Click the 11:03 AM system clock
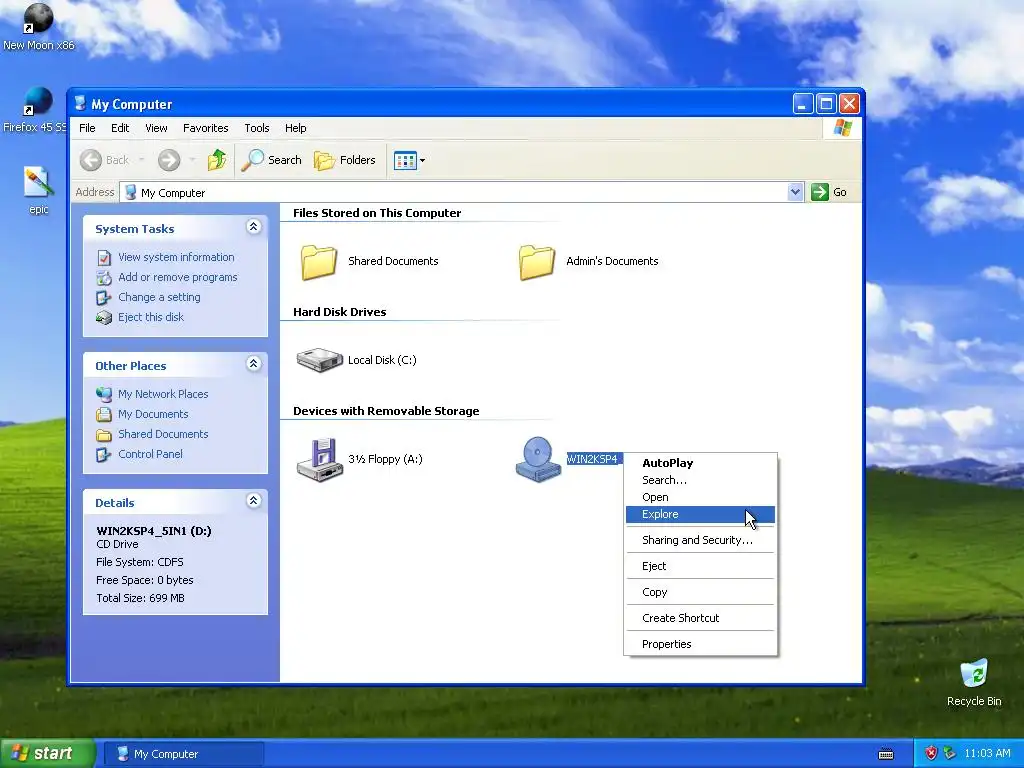 (x=987, y=754)
